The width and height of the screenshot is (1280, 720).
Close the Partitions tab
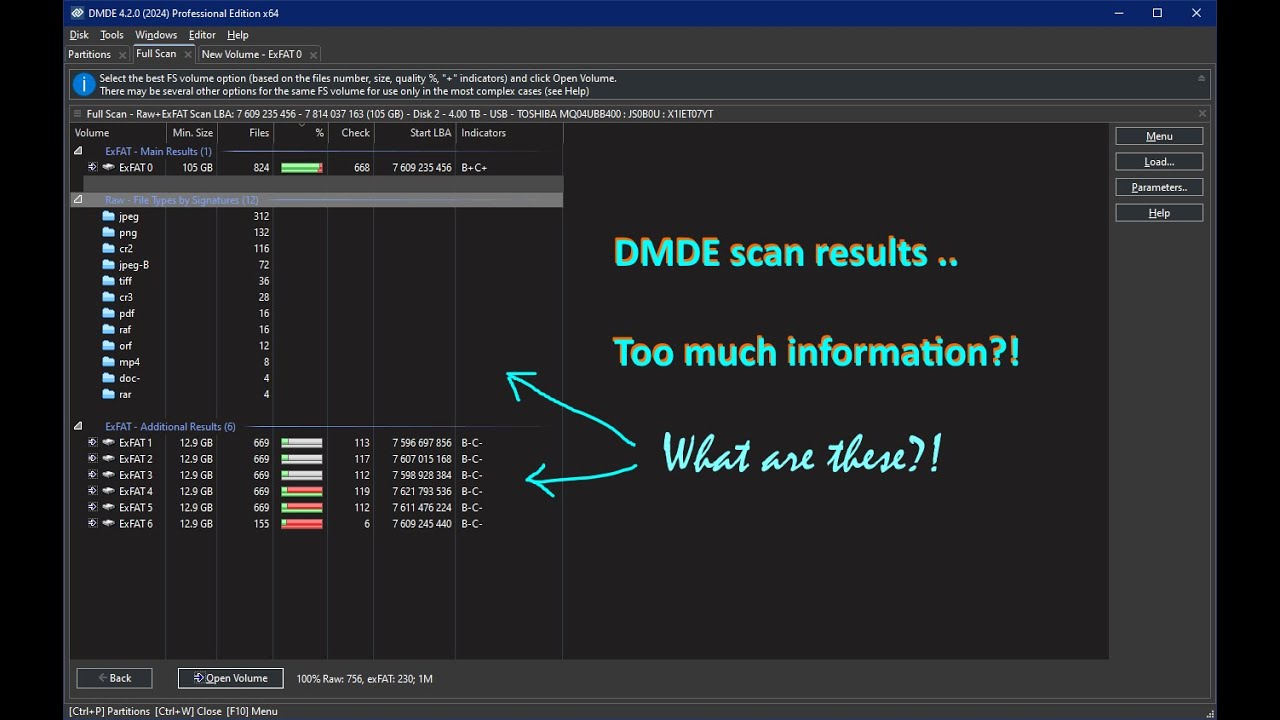click(122, 55)
